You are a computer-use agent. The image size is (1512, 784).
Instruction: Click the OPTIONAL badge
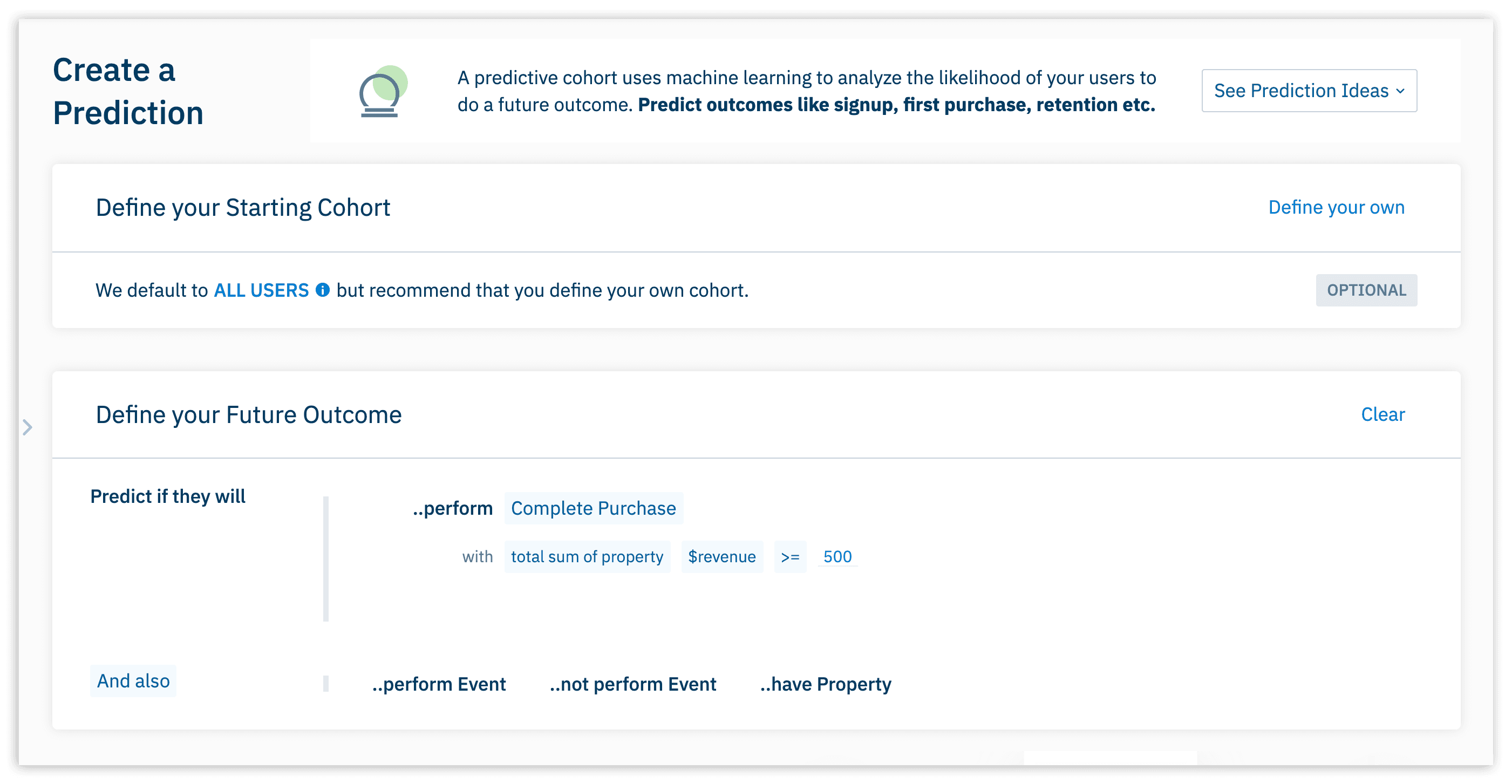(x=1366, y=290)
